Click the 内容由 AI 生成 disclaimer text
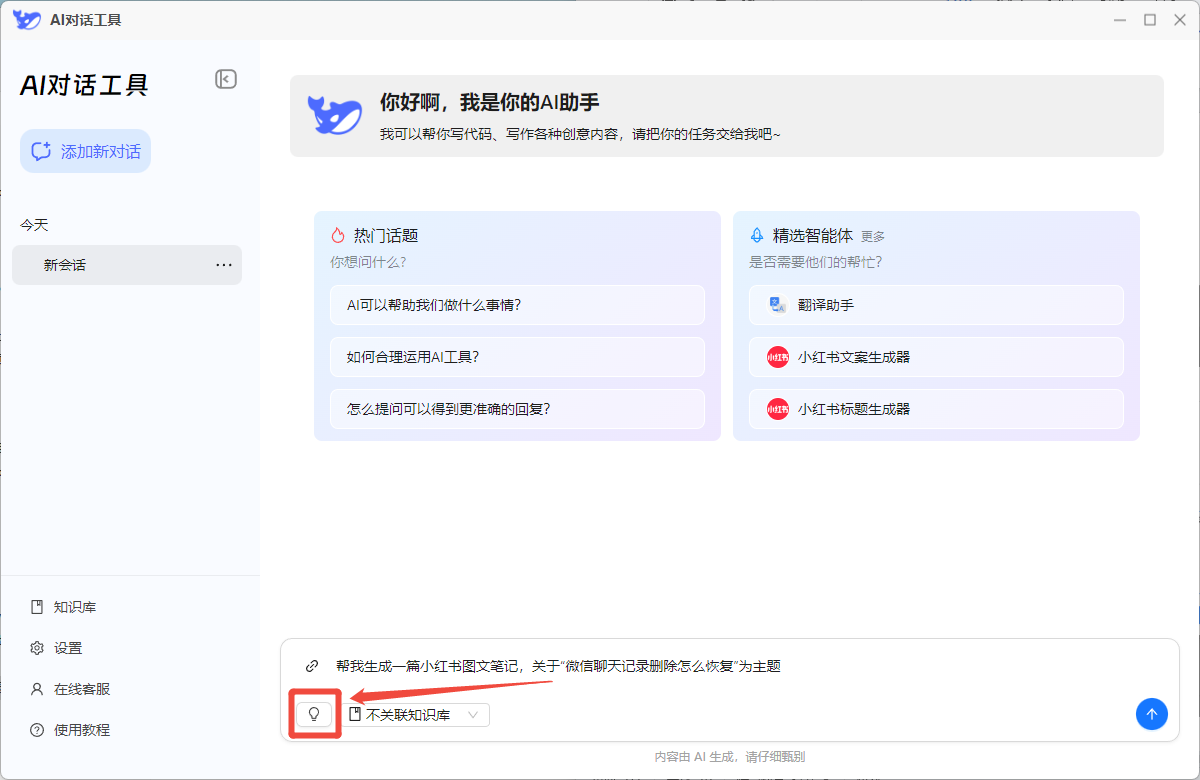Image resolution: width=1200 pixels, height=780 pixels. [x=730, y=757]
